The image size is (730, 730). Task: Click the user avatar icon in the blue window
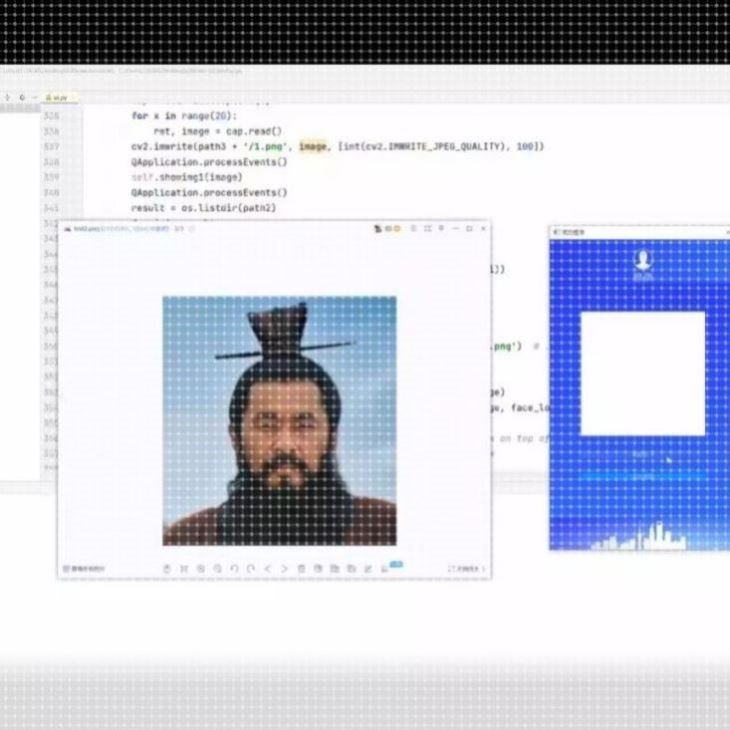pyautogui.click(x=643, y=261)
